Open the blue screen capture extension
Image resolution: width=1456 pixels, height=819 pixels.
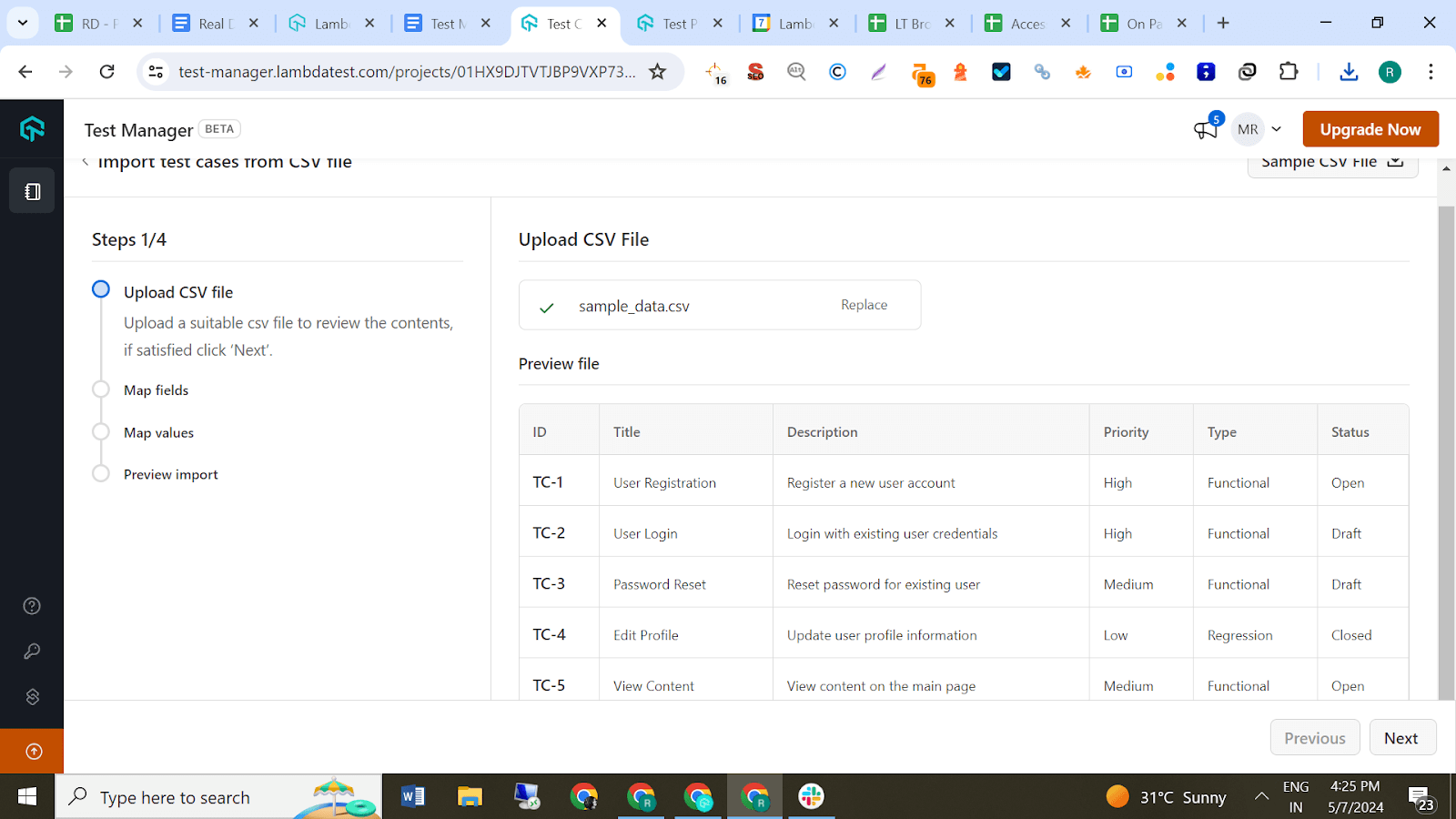[x=1124, y=72]
